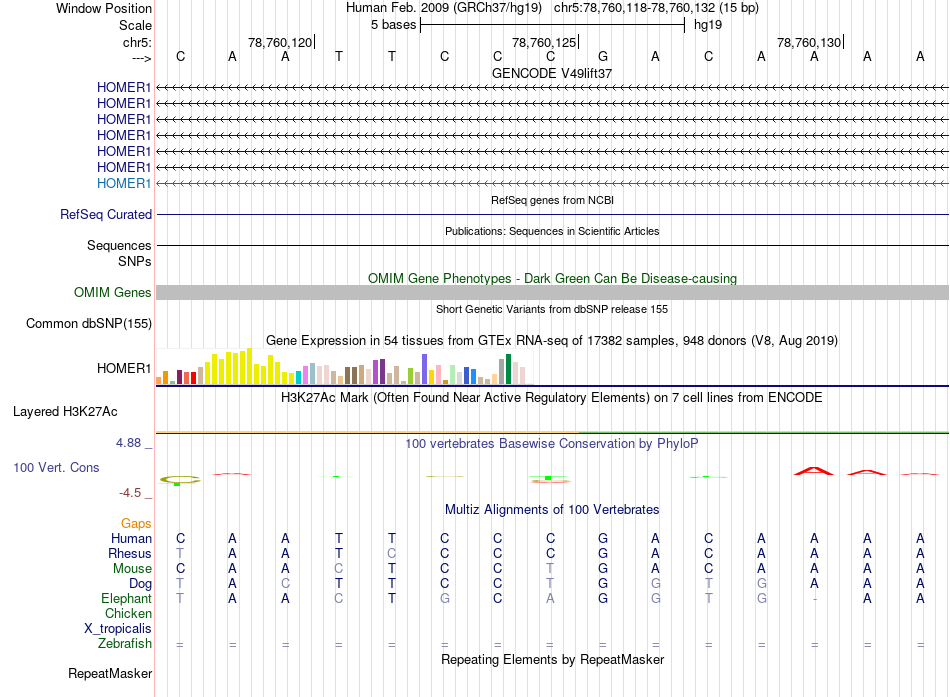Screen dimensions: 950x697
Task: Click 'Multiz Alignments of 100 Vertebrates' title
Action: 552,510
